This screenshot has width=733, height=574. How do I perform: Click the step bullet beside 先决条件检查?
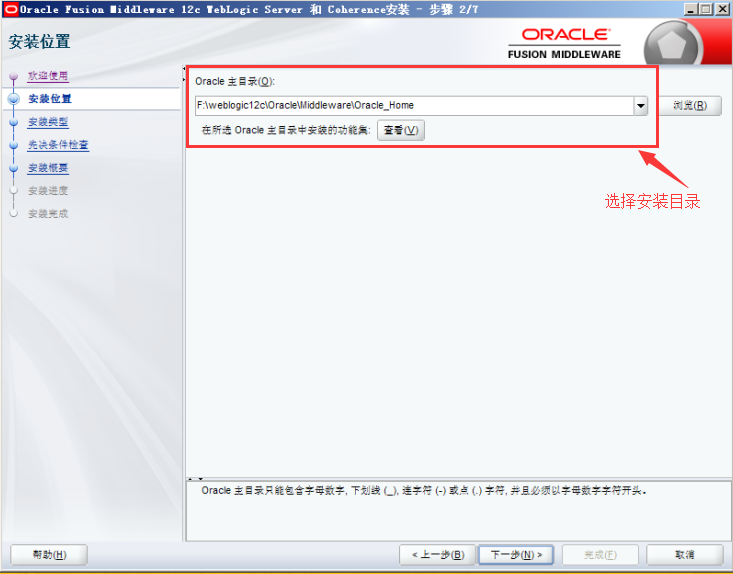(x=13, y=145)
